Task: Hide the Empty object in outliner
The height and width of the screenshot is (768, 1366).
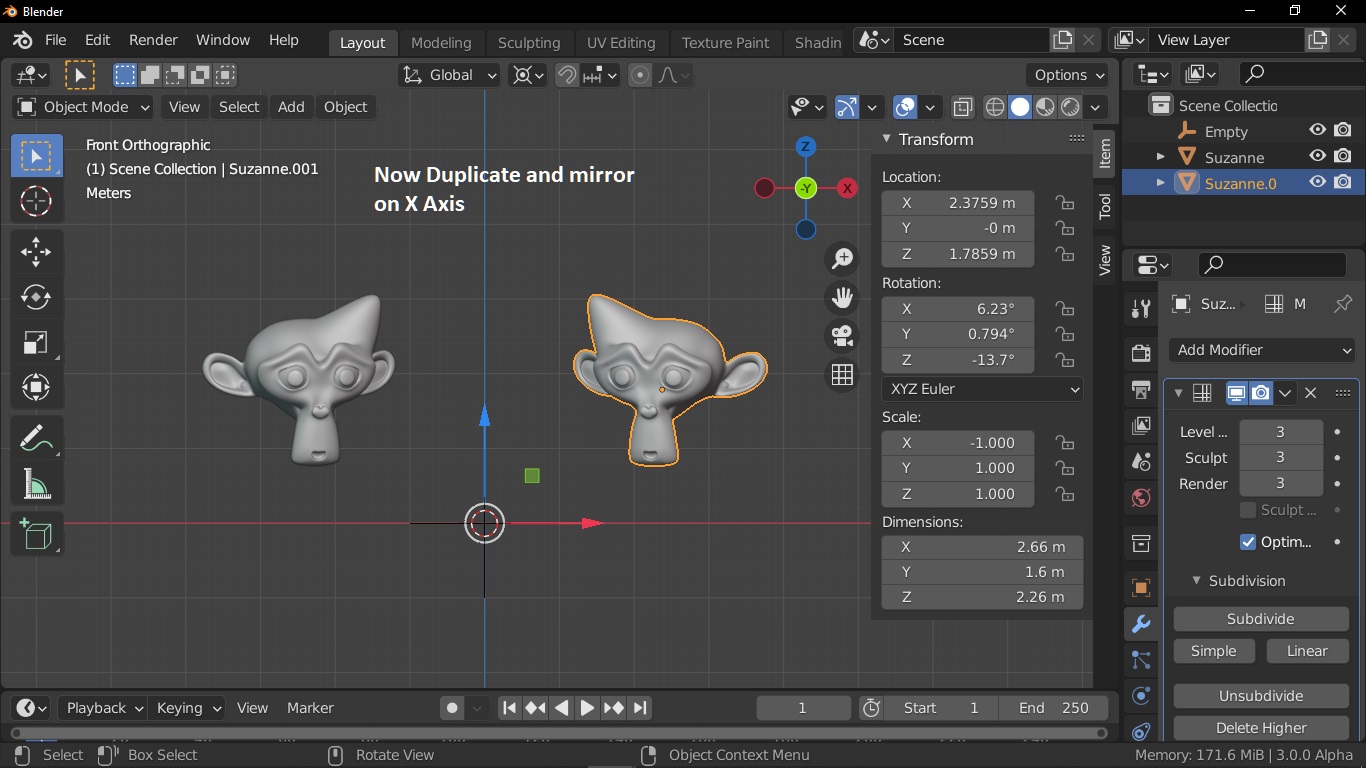Action: (1318, 131)
